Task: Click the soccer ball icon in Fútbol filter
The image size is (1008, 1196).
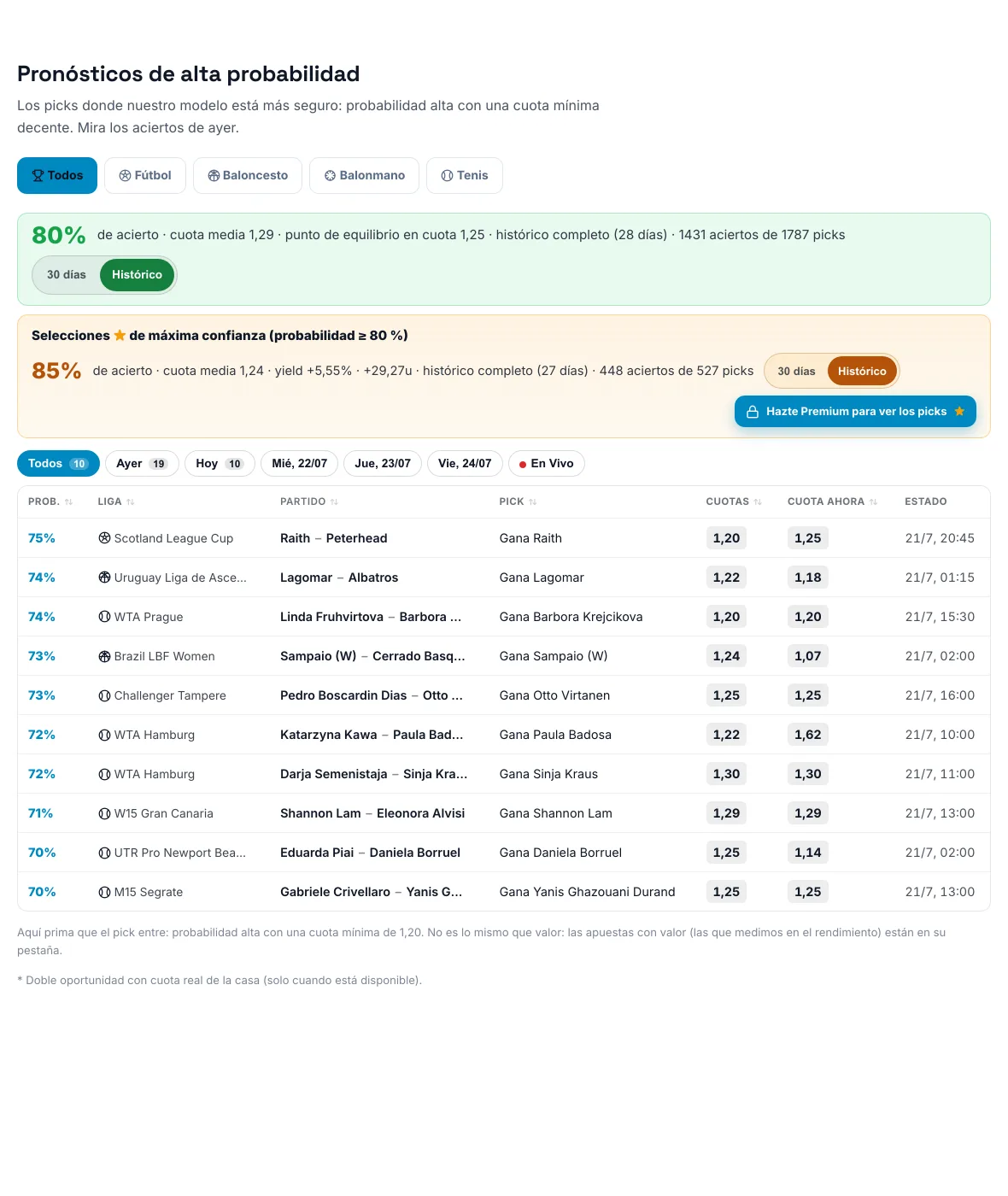Action: click(x=125, y=175)
